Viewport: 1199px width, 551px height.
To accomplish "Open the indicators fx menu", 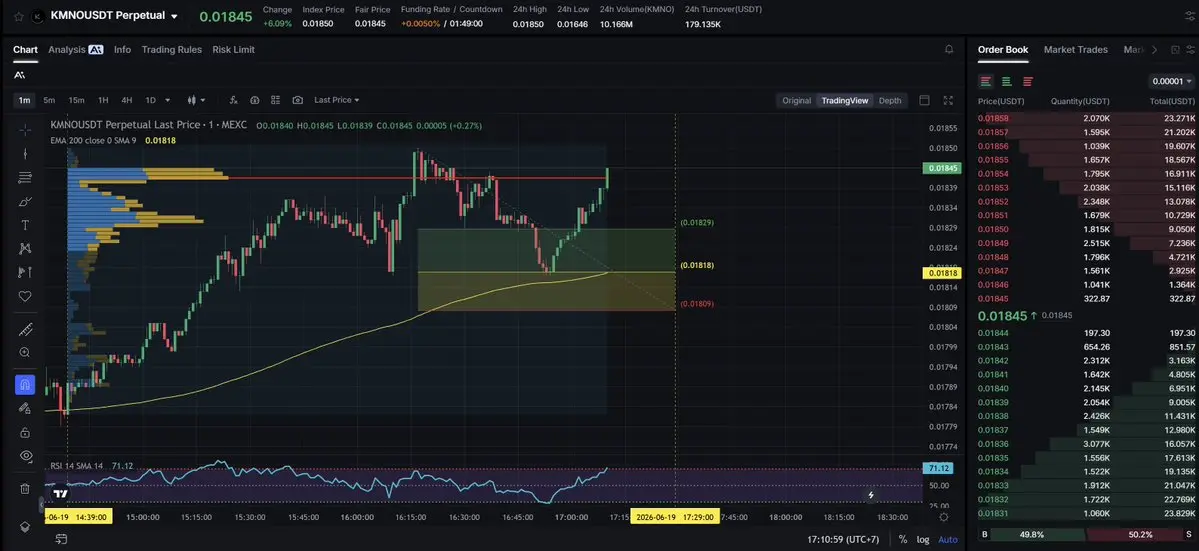I will pyautogui.click(x=233, y=100).
